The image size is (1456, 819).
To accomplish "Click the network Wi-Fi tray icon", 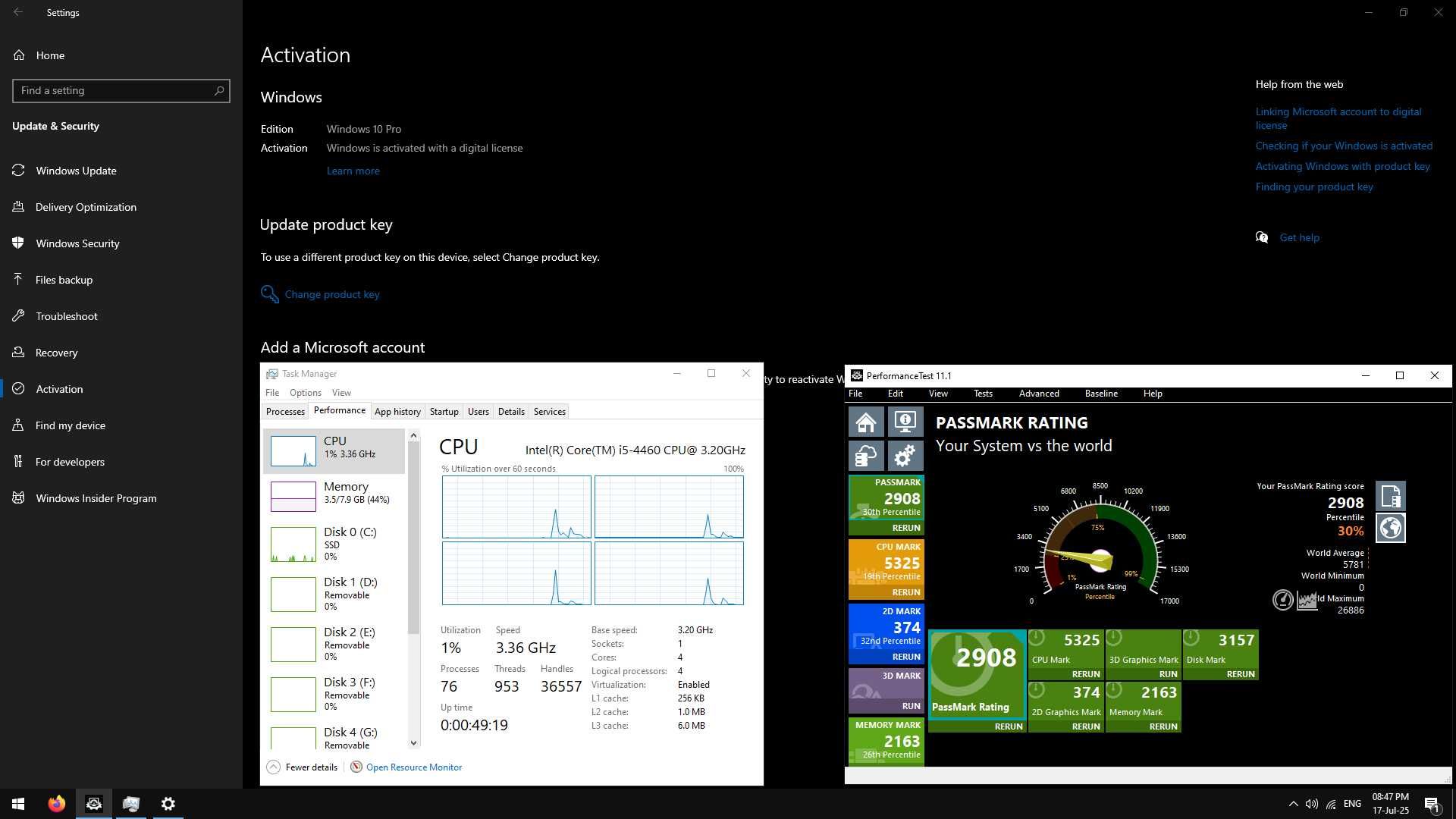I will 1332,804.
